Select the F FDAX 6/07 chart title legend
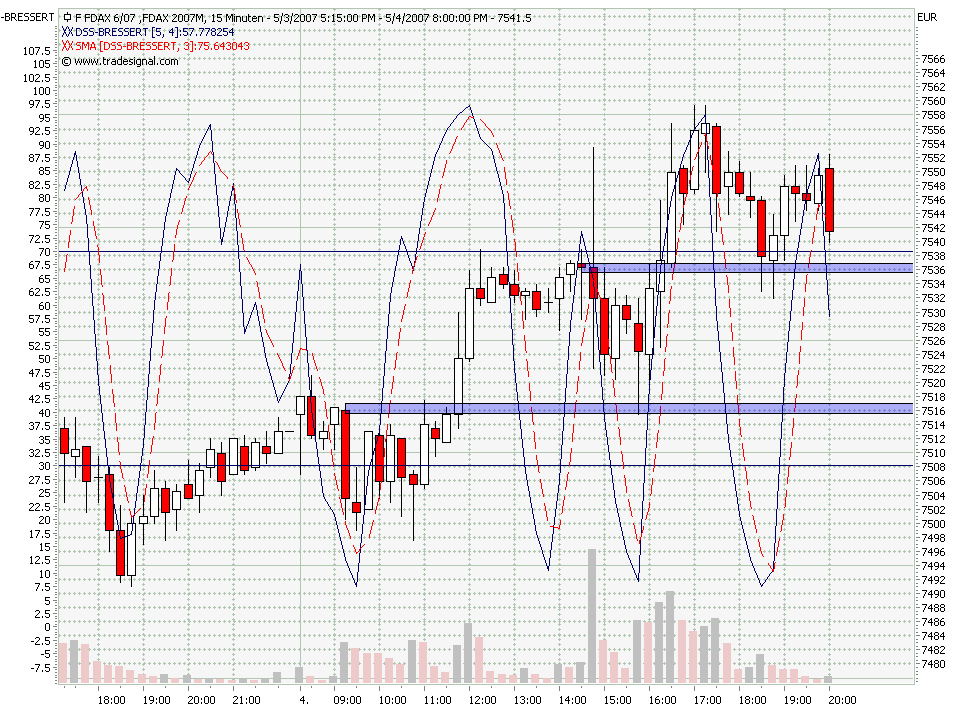Image resolution: width=973 pixels, height=717 pixels. 303,18
